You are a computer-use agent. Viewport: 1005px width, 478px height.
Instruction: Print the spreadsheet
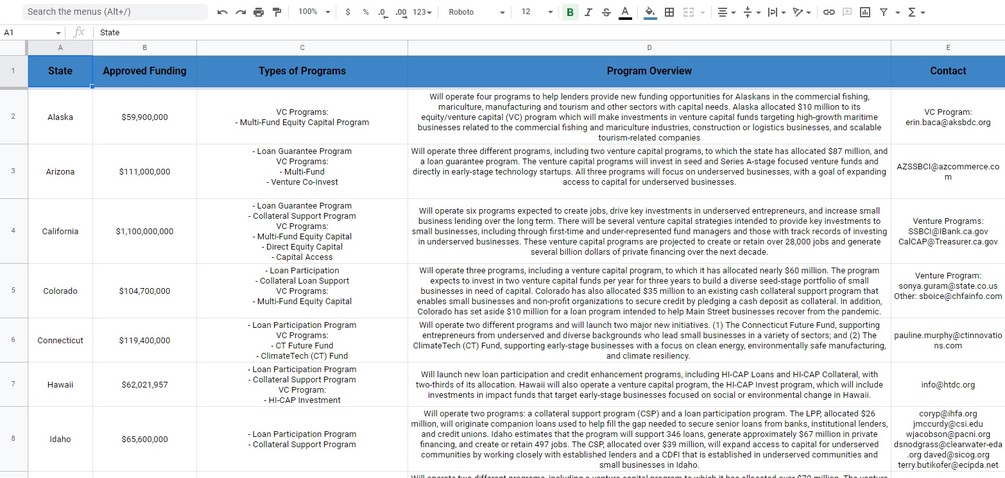(x=258, y=12)
